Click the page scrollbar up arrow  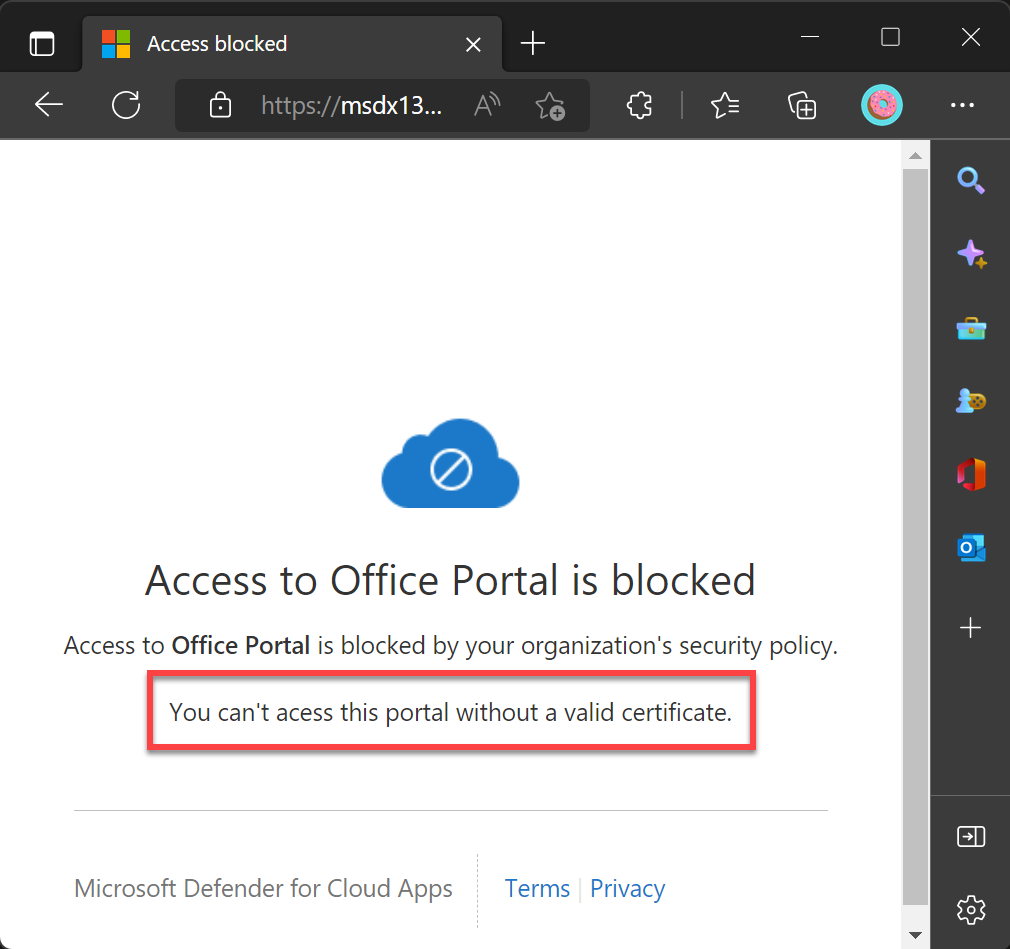915,155
